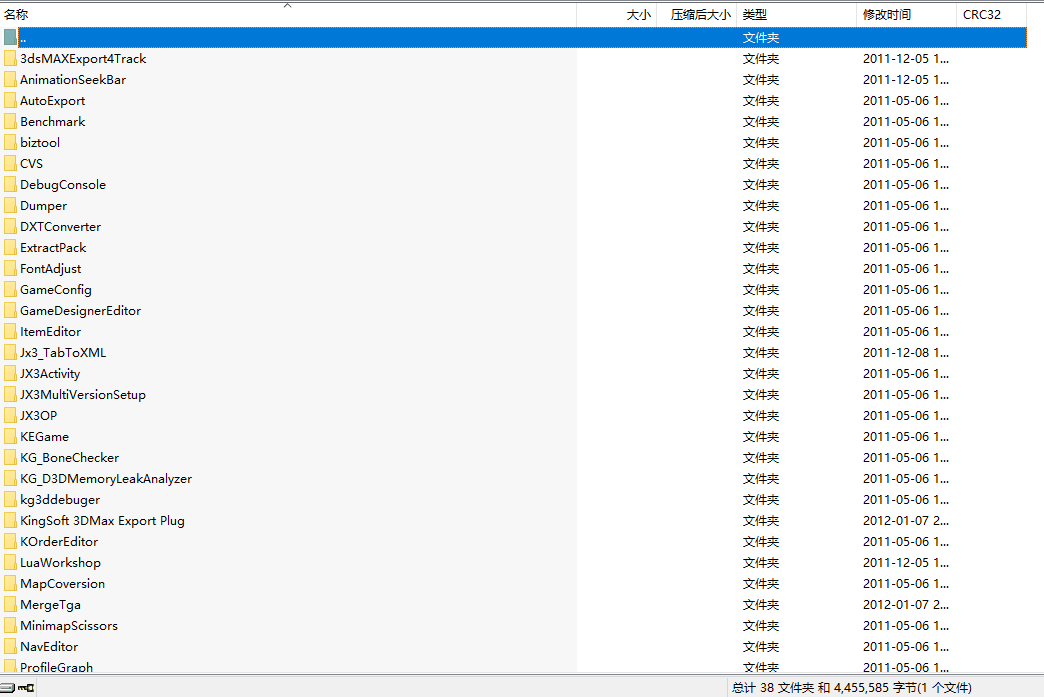Viewport: 1044px width, 697px height.
Task: Click the Benchmark folder icon
Action: [10, 122]
